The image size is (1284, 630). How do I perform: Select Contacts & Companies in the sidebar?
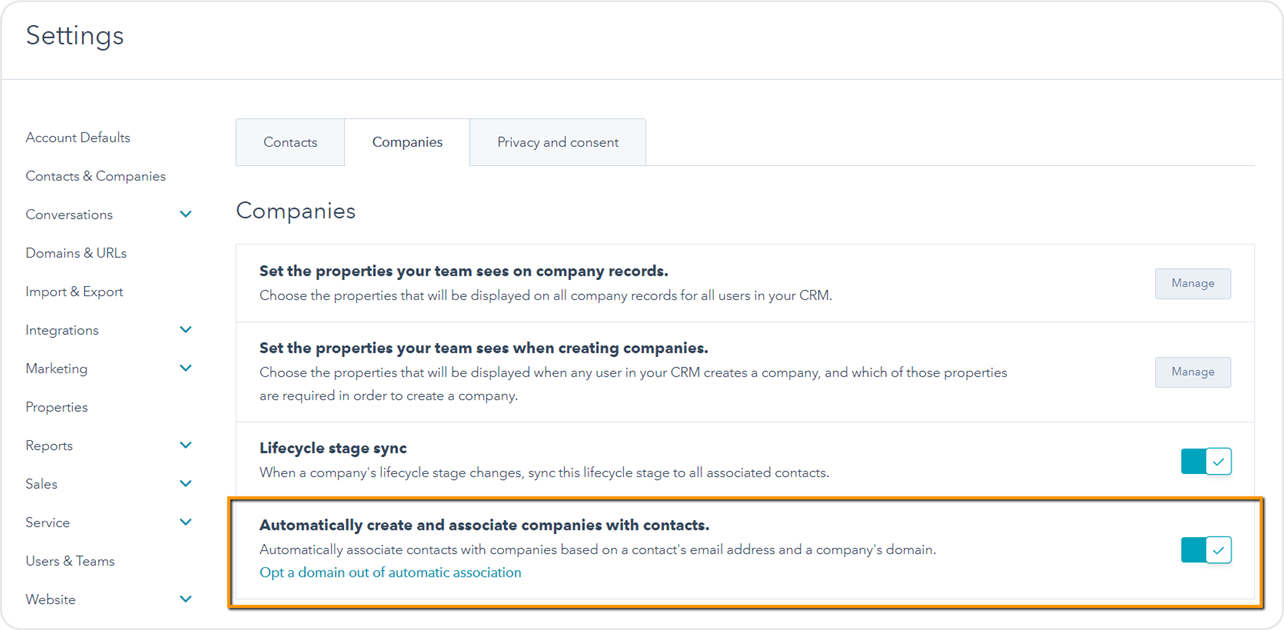95,175
